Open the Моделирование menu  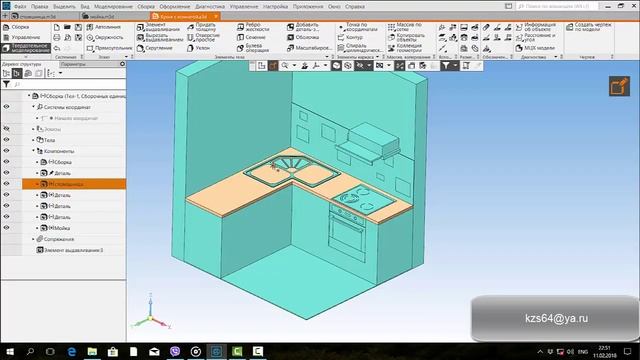[x=113, y=7]
